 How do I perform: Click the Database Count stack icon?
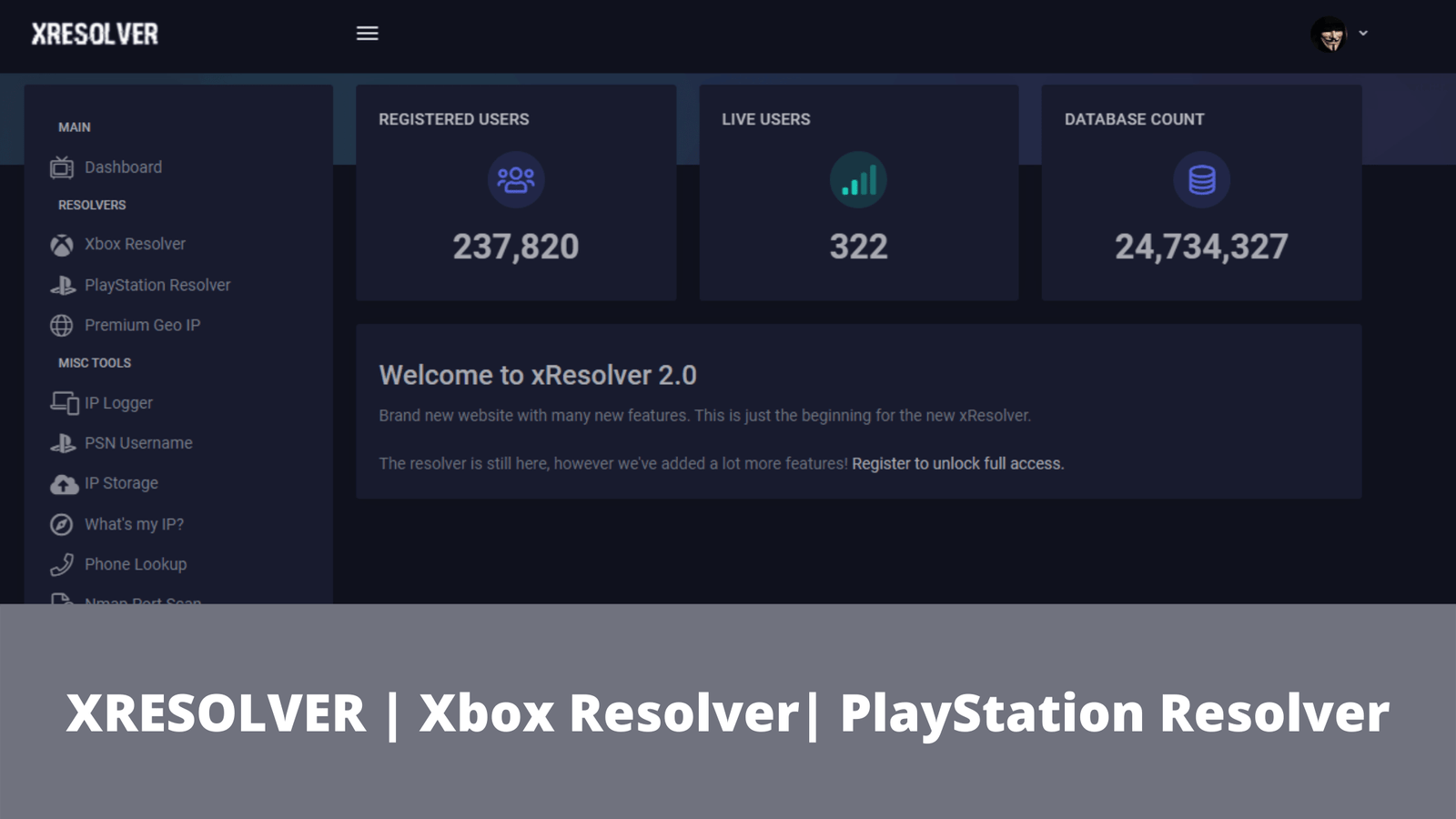[x=1202, y=180]
